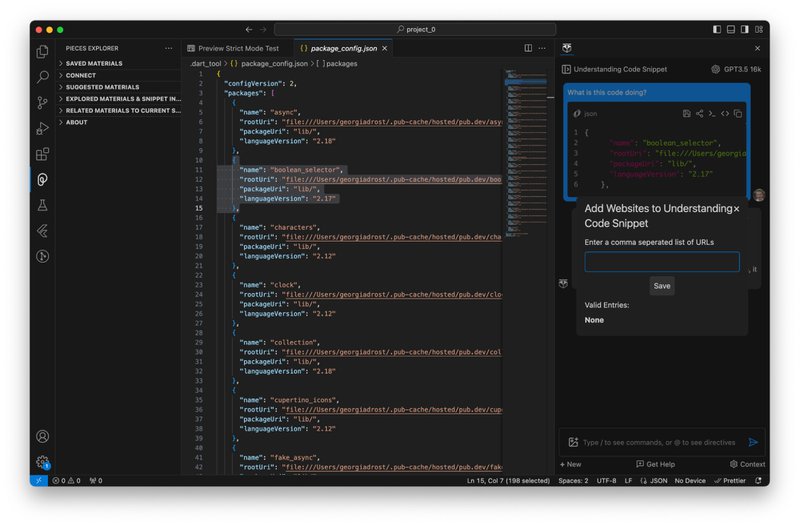Open the Testing beaker view
The width and height of the screenshot is (800, 526).
coord(43,205)
